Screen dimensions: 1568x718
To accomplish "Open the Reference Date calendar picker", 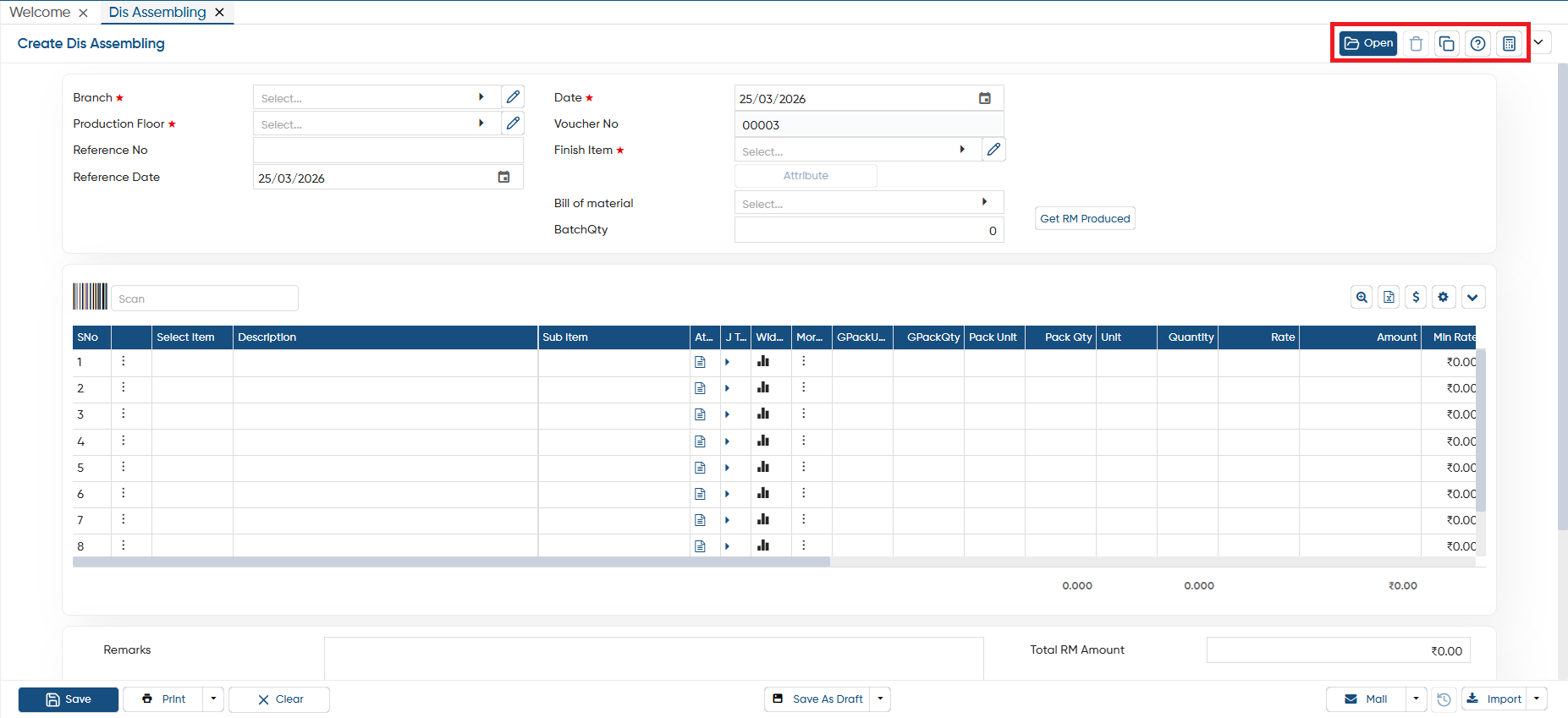I will tap(503, 177).
